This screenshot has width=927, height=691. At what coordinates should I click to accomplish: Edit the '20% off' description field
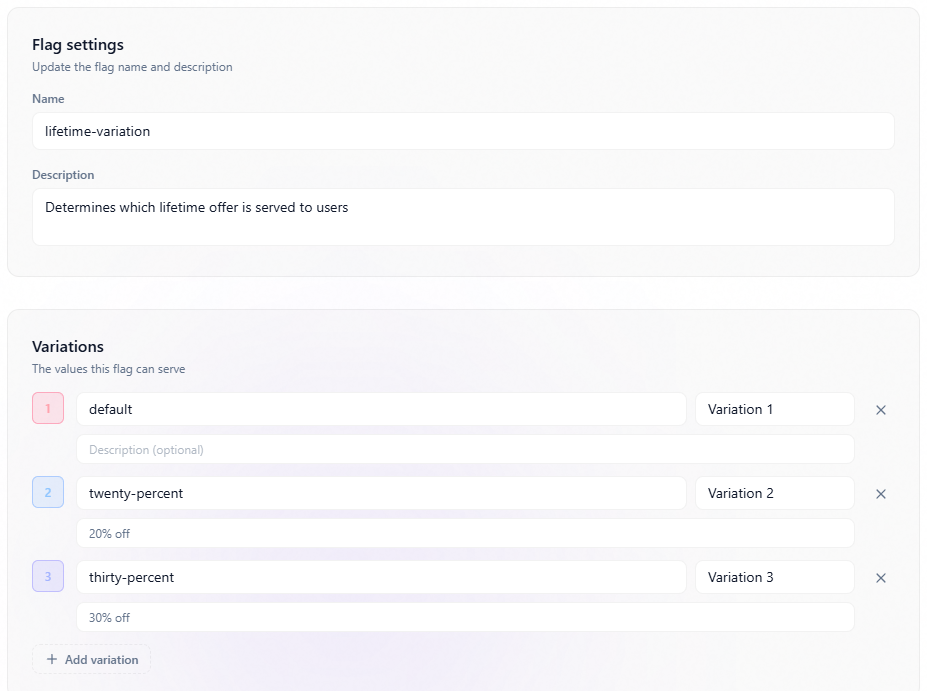coord(465,534)
